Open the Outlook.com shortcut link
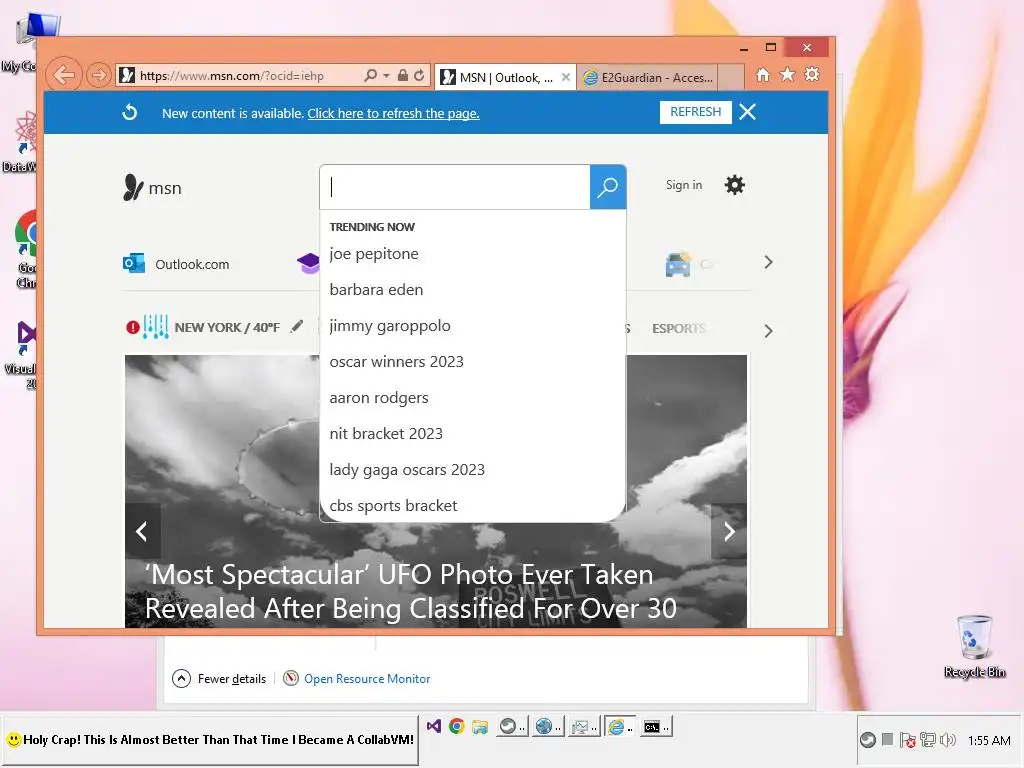The width and height of the screenshot is (1024, 768). pos(176,264)
